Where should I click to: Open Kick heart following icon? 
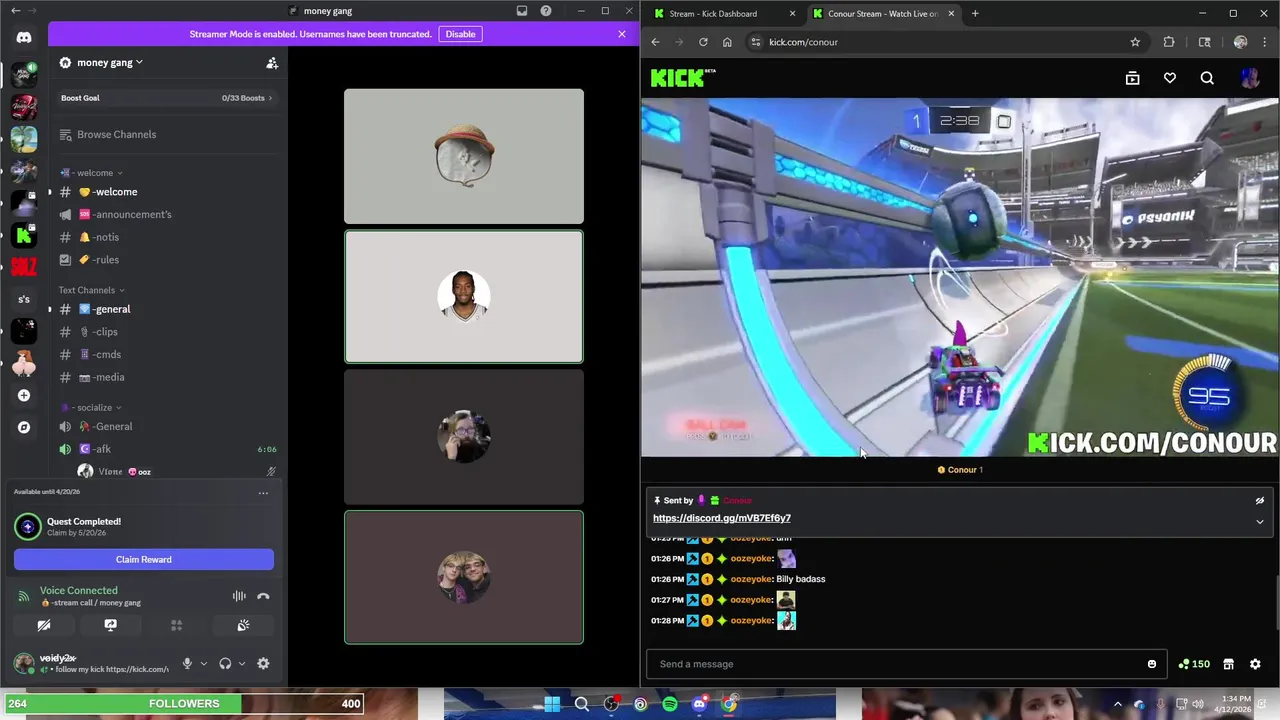(x=1169, y=78)
